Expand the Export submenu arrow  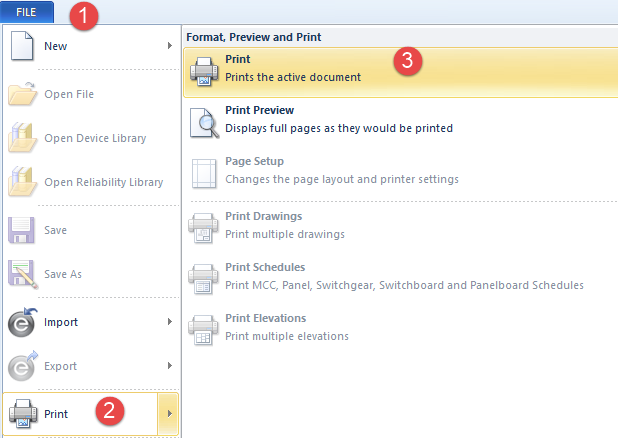pos(169,366)
